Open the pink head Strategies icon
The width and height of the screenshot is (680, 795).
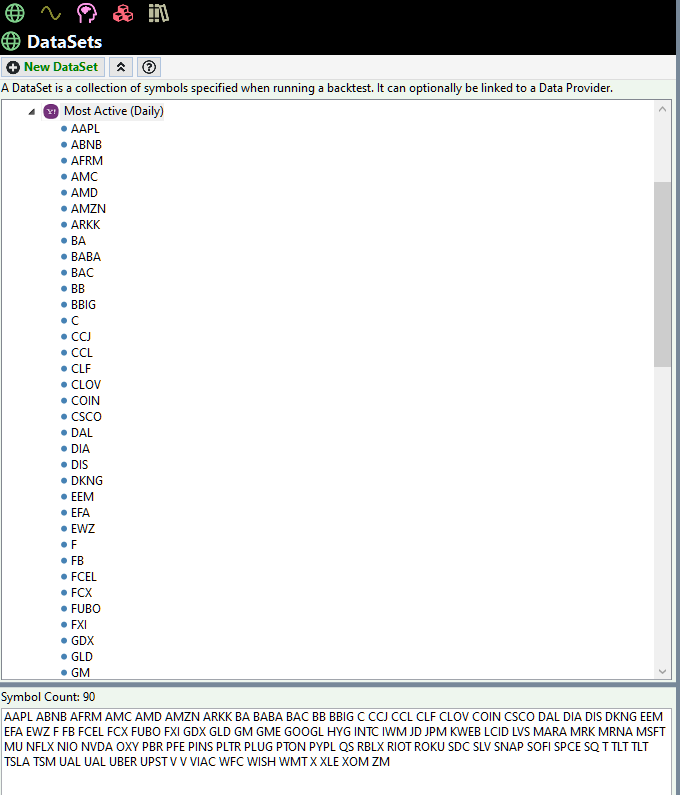pos(87,13)
